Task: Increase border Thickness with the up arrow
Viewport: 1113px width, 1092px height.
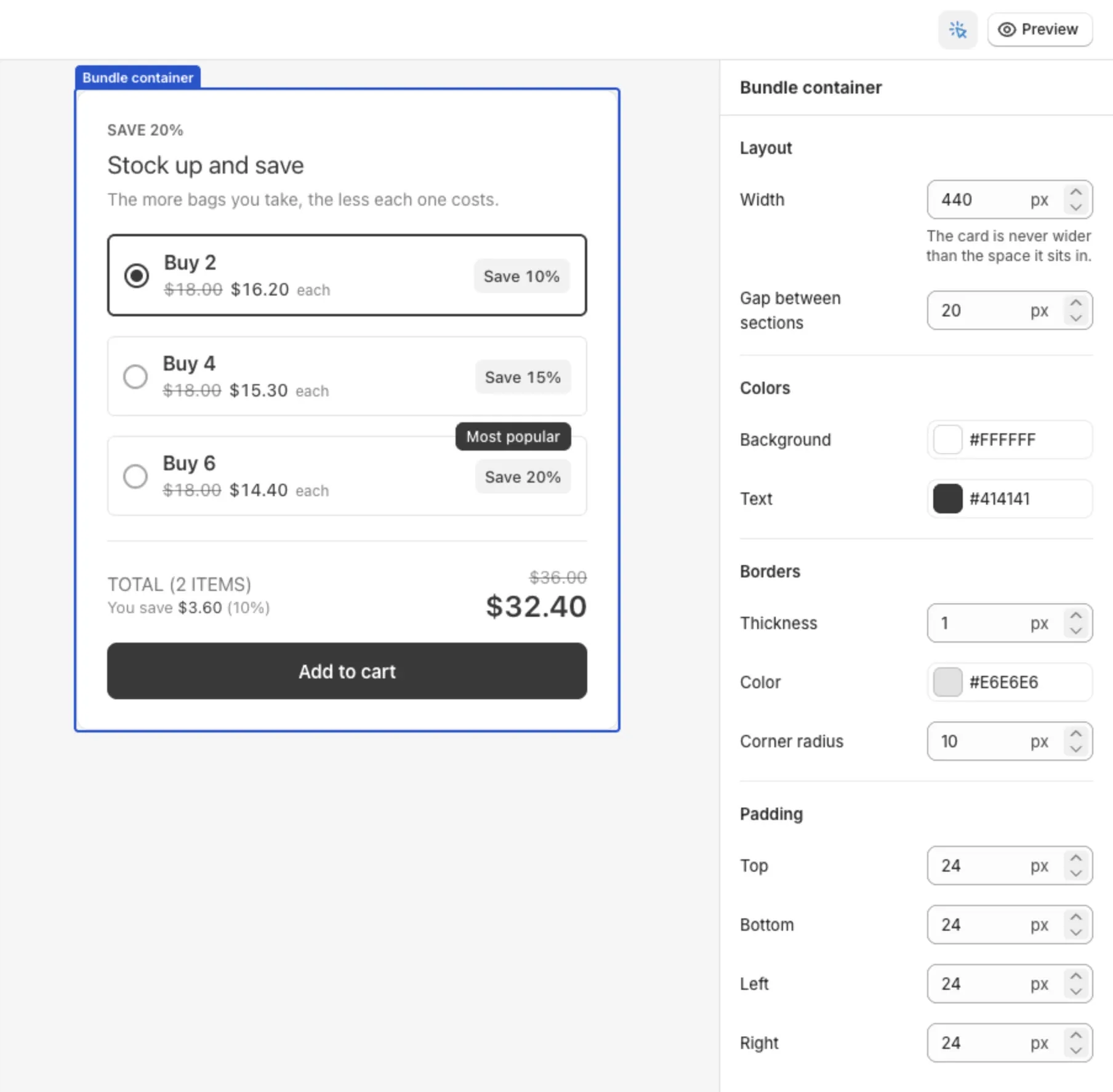Action: click(x=1076, y=616)
